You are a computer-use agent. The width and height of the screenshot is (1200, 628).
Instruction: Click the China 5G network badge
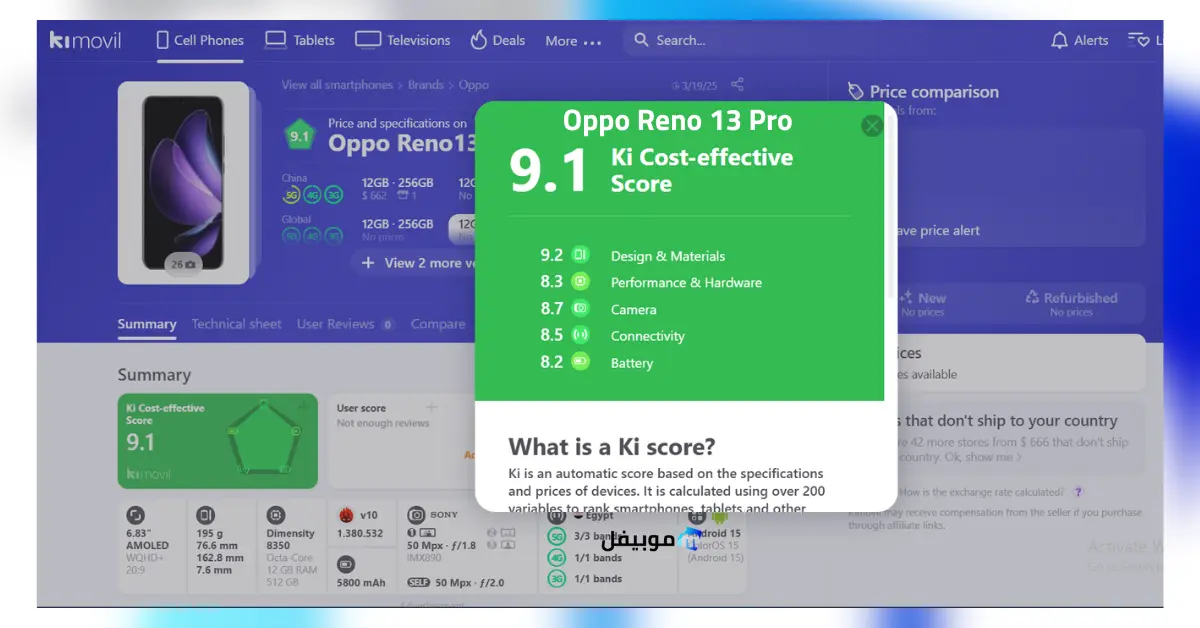(x=291, y=195)
